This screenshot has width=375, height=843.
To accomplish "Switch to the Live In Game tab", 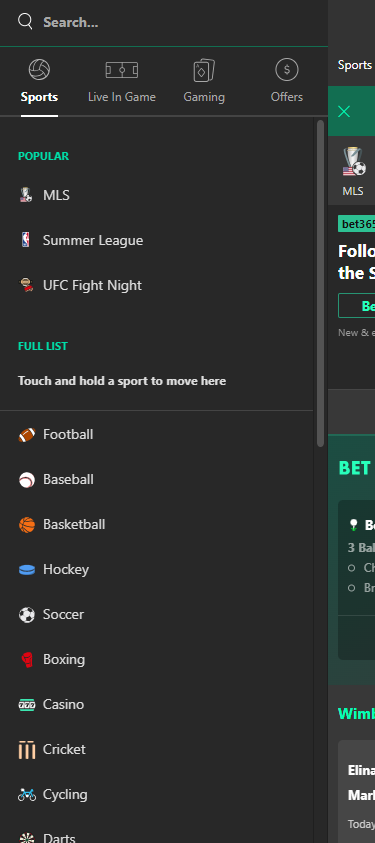I will pyautogui.click(x=122, y=82).
